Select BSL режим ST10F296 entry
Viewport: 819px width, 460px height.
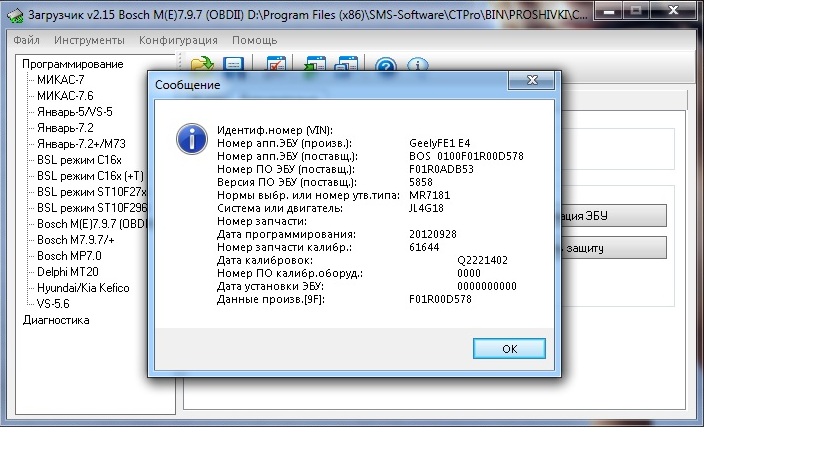92,208
